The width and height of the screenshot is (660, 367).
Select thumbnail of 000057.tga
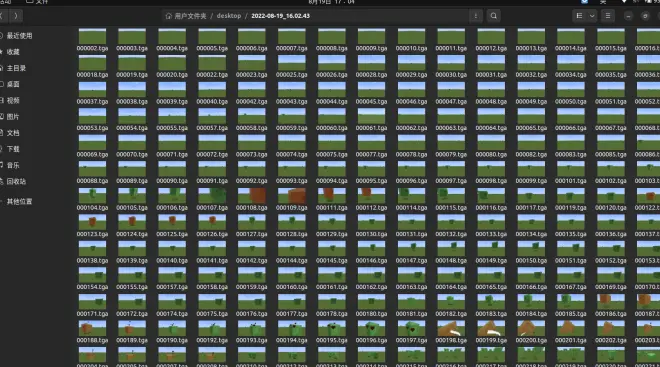[212, 116]
